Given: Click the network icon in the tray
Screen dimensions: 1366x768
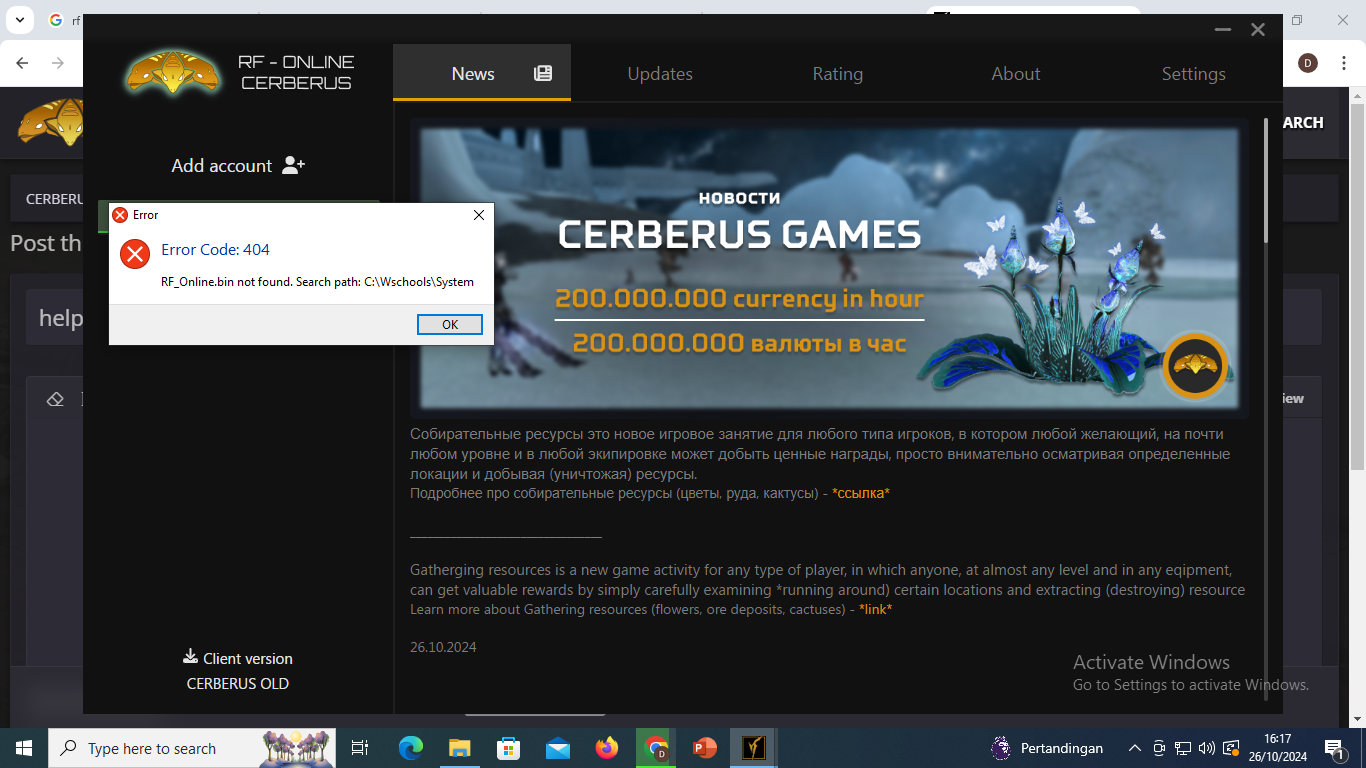Looking at the screenshot, I should pos(1182,748).
